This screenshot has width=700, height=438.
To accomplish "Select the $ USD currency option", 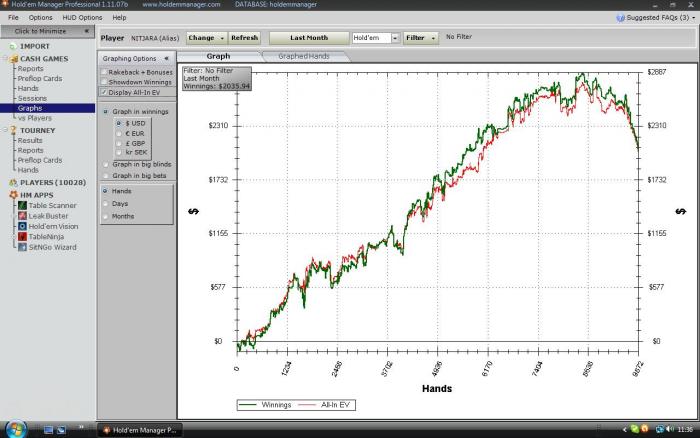I will [119, 123].
